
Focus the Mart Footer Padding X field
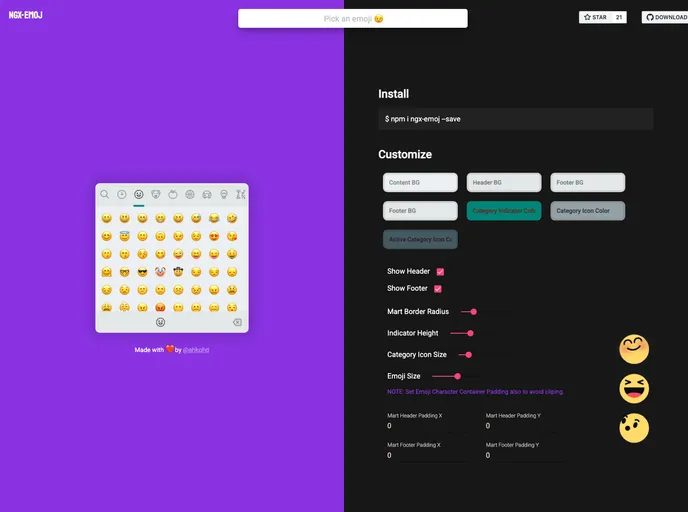427,455
